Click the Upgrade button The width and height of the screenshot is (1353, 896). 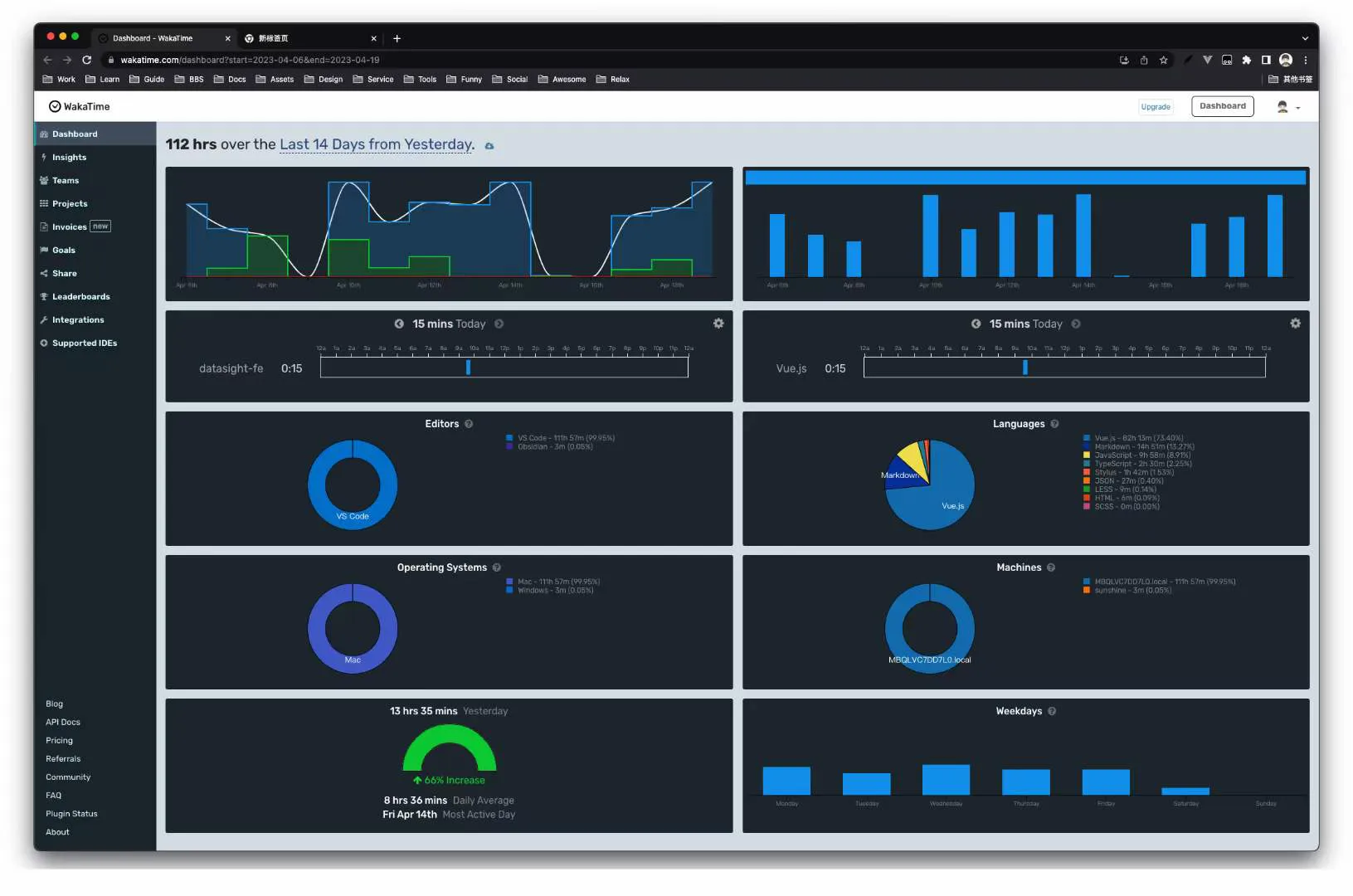point(1155,107)
